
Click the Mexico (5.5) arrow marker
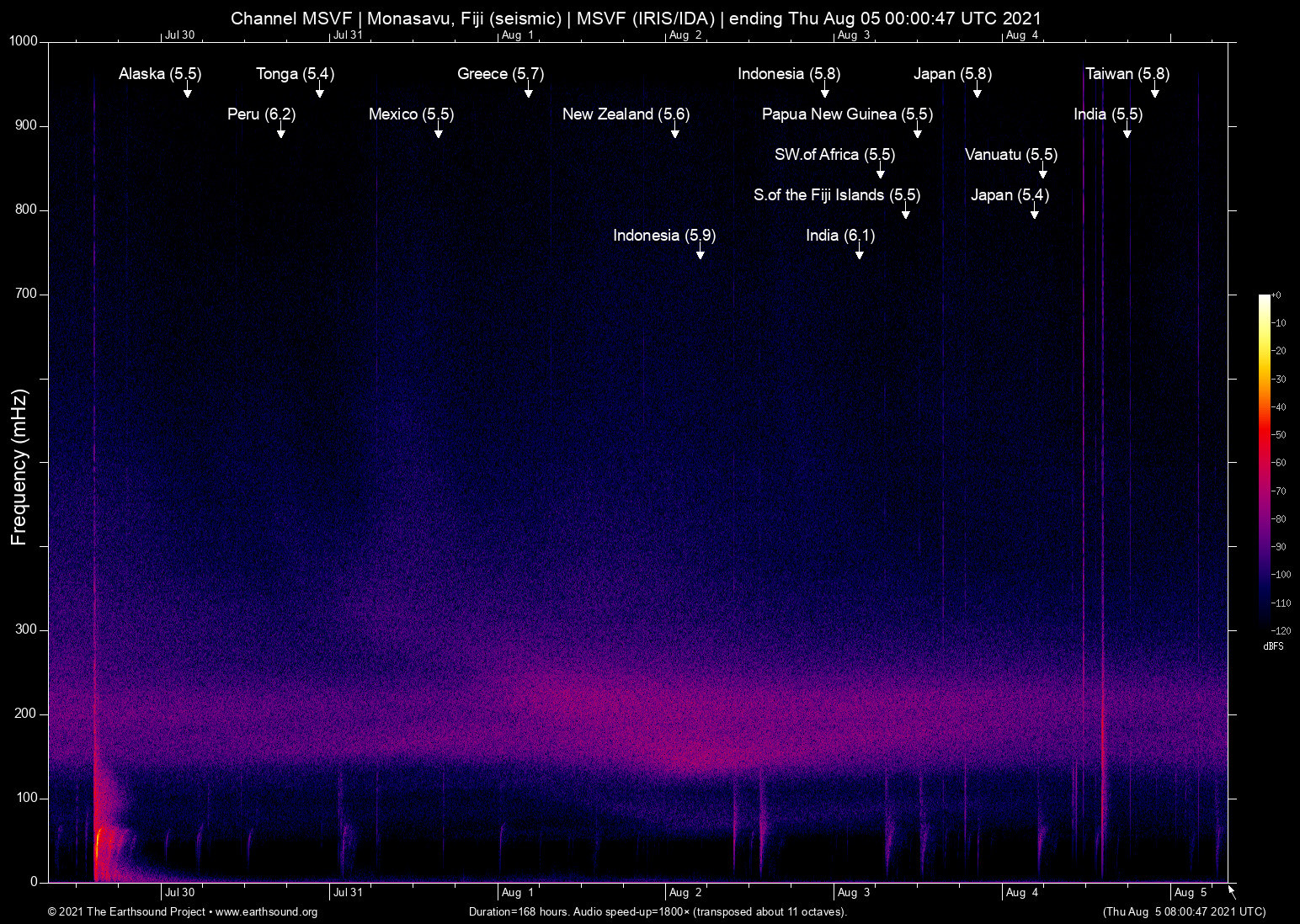tap(439, 130)
